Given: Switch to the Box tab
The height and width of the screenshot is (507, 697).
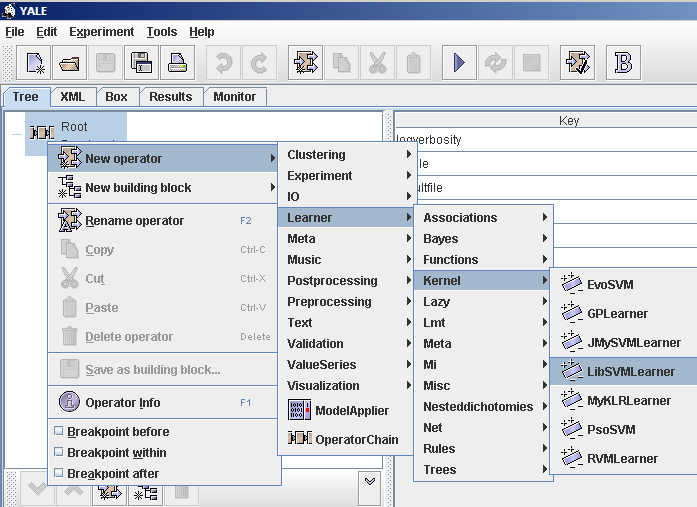Looking at the screenshot, I should 116,97.
